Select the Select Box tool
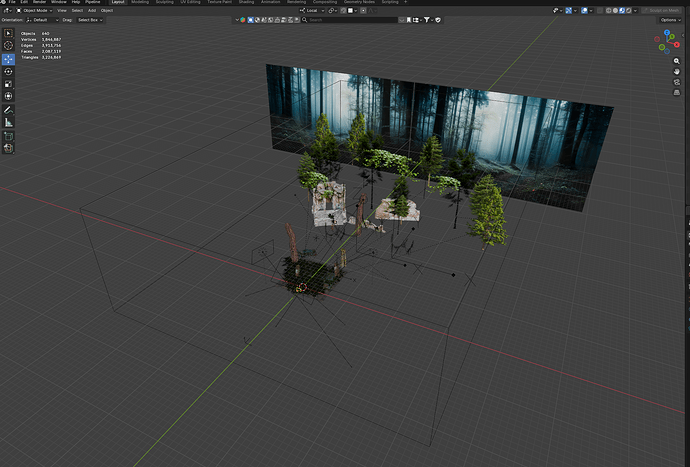Viewport: 690px width, 467px height. [8, 33]
